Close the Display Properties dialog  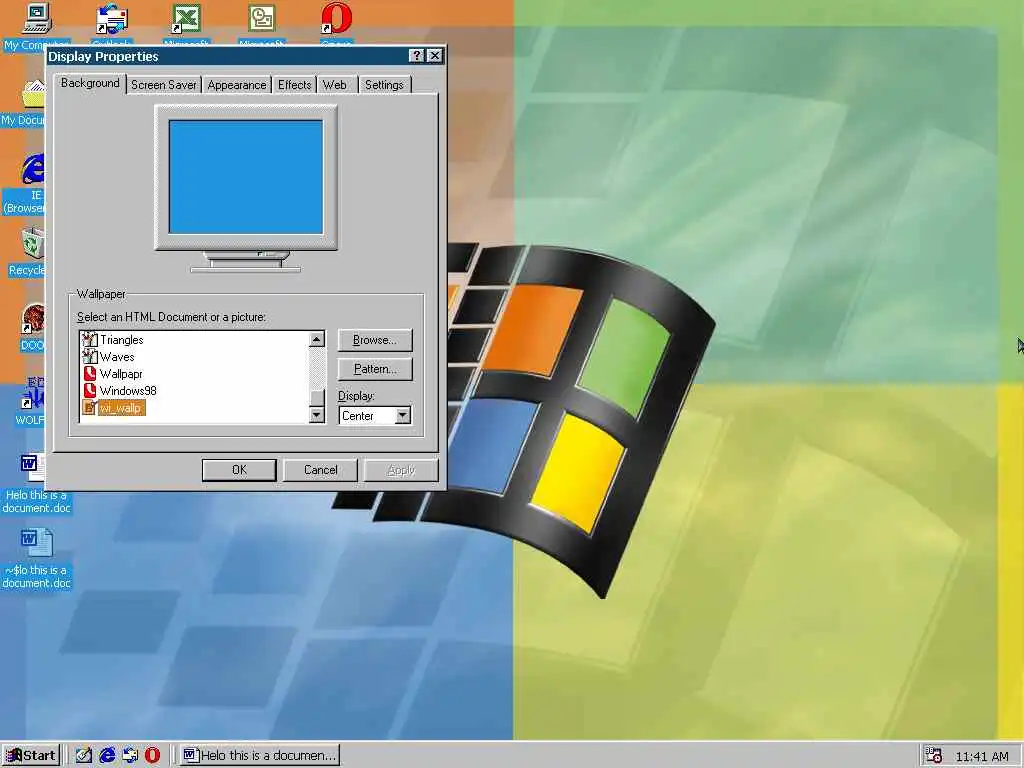click(434, 56)
